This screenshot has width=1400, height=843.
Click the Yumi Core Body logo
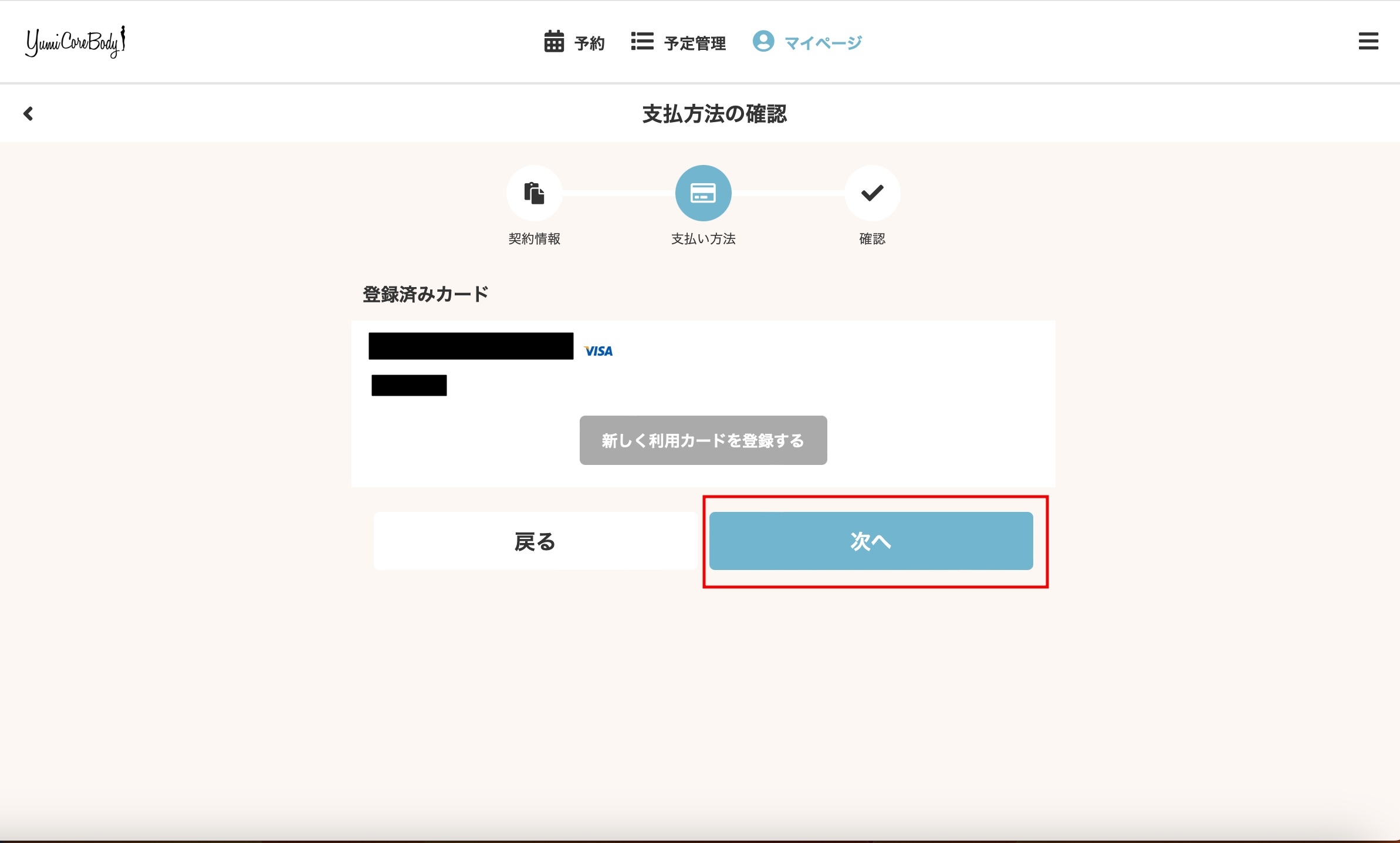pyautogui.click(x=75, y=42)
